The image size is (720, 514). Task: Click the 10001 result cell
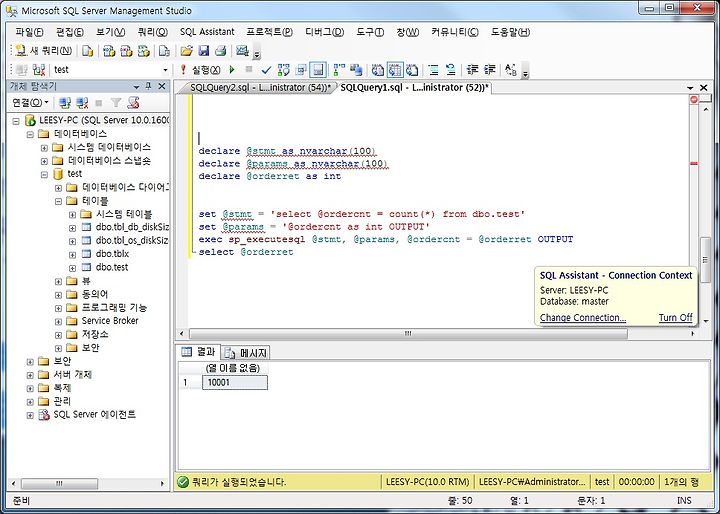[235, 383]
